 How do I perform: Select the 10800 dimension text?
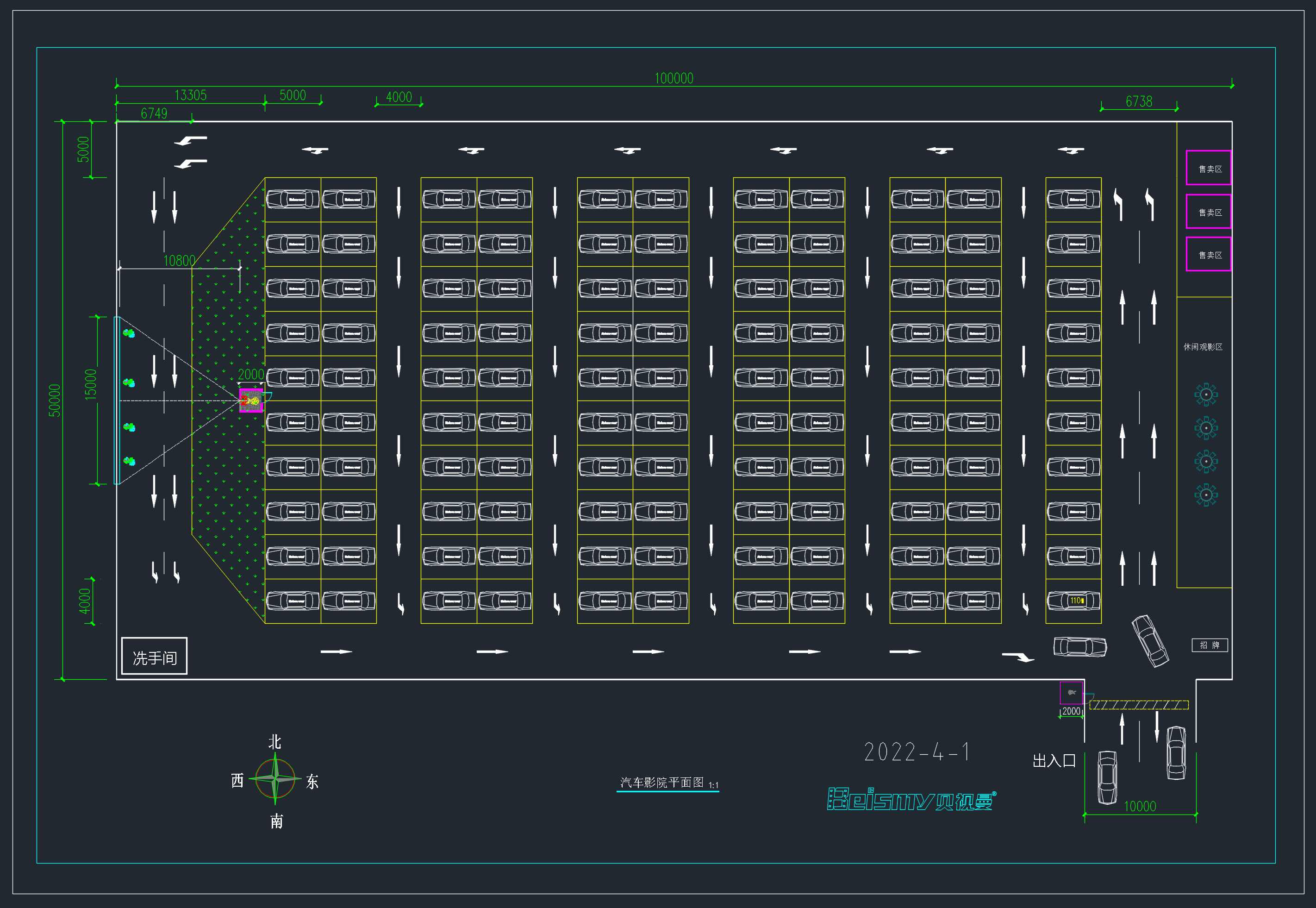pyautogui.click(x=179, y=261)
